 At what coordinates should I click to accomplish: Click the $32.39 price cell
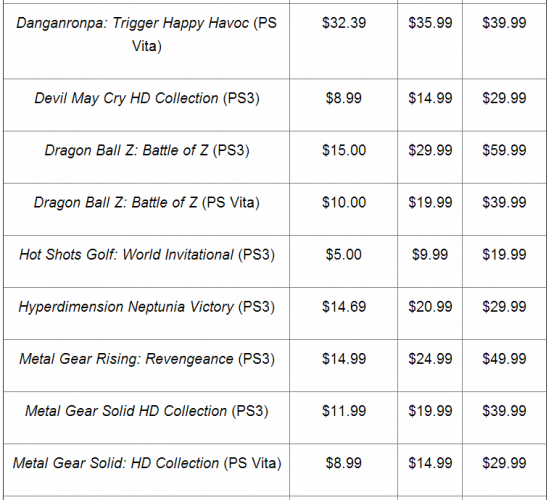(344, 23)
